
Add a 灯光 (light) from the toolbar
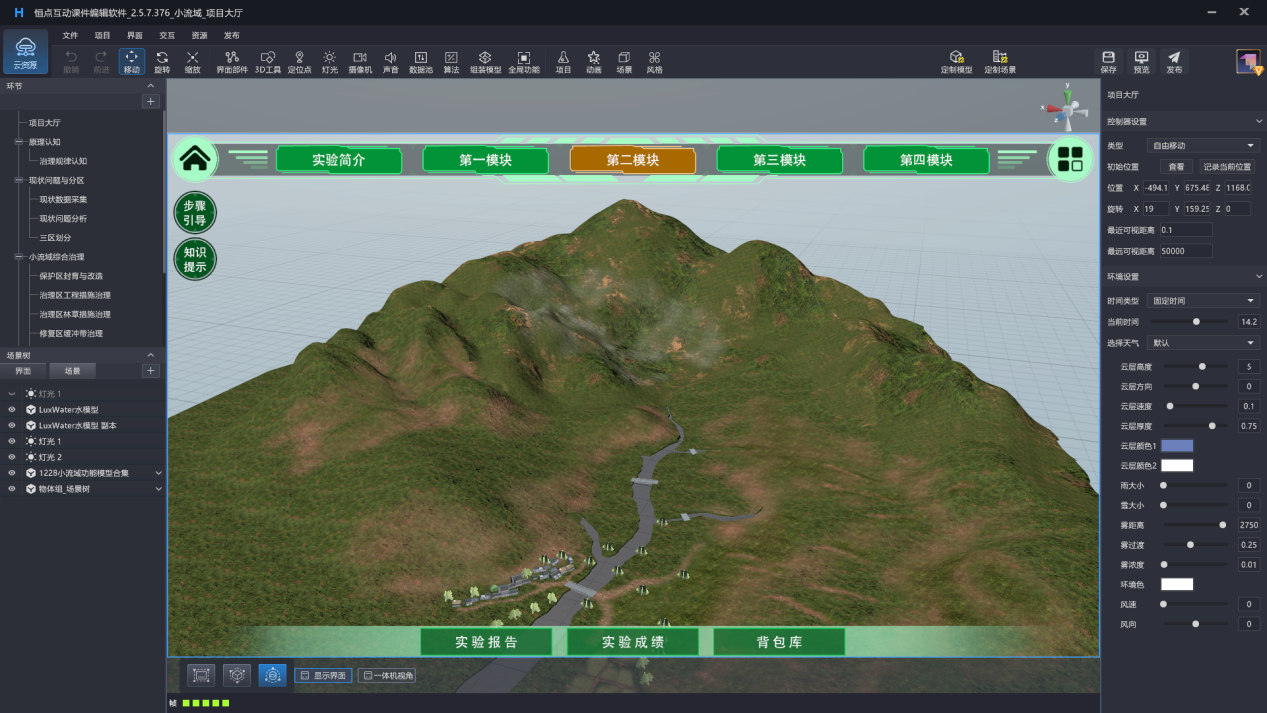[329, 62]
